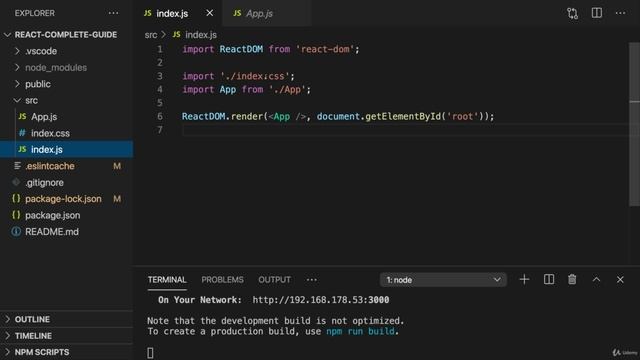Close the terminal panel
This screenshot has height=360, width=640.
coord(620,280)
